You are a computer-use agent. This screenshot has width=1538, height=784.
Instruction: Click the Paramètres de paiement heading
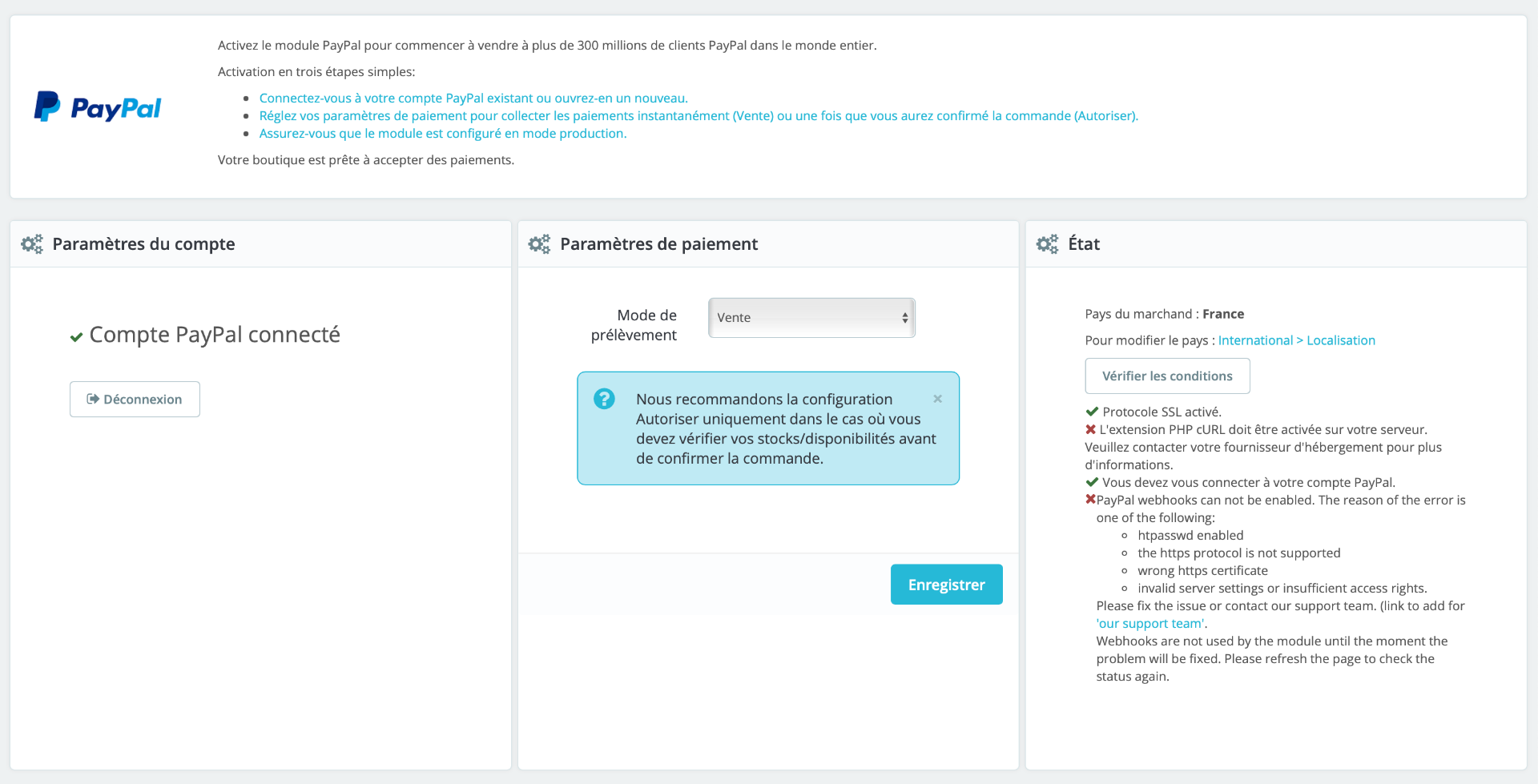click(x=659, y=244)
